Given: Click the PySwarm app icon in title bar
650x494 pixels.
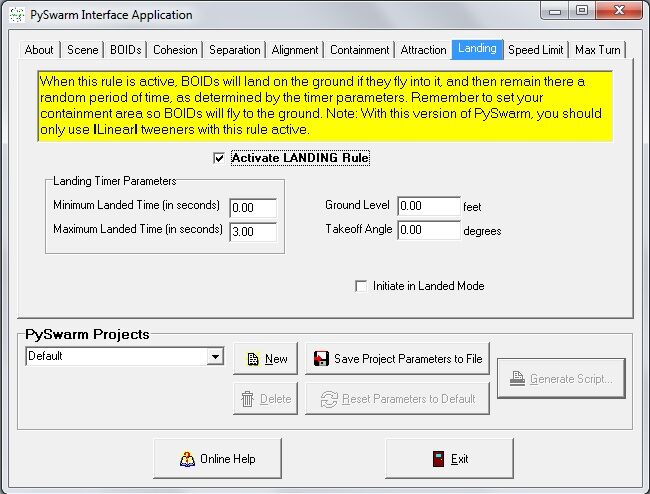Looking at the screenshot, I should coord(17,15).
